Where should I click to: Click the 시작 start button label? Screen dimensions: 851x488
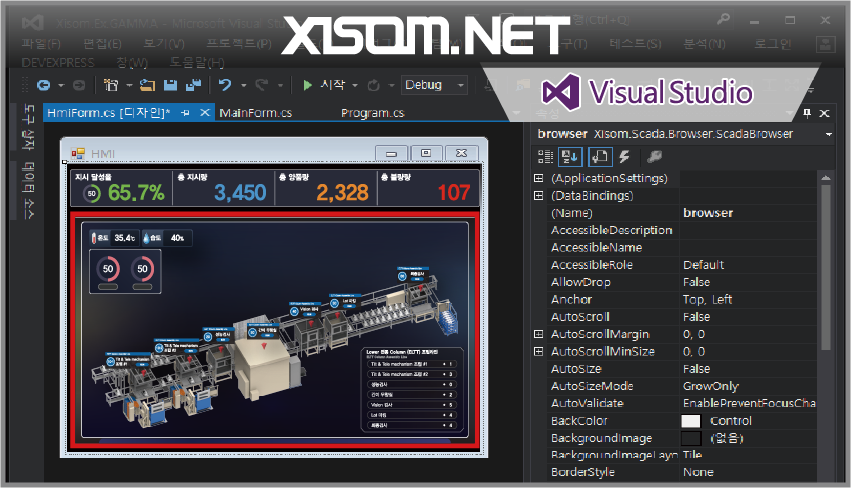[332, 85]
